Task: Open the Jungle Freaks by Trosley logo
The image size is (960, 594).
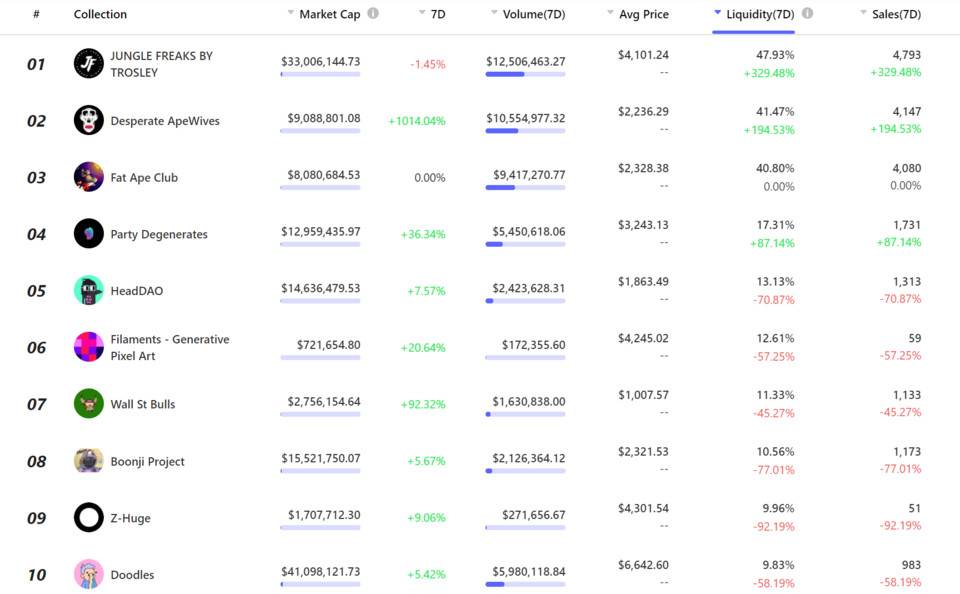Action: click(89, 63)
